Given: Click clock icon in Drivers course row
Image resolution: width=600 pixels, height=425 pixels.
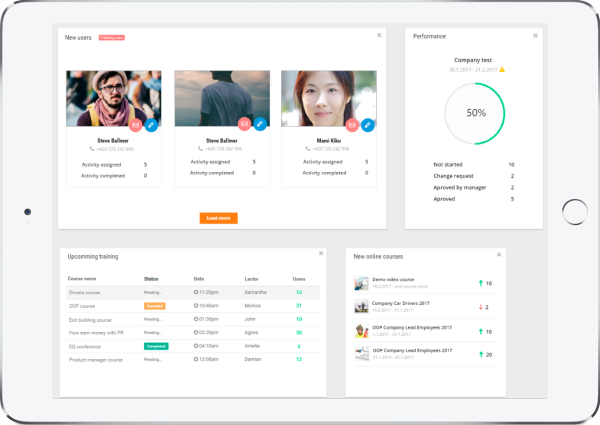Looking at the screenshot, I should [x=196, y=292].
